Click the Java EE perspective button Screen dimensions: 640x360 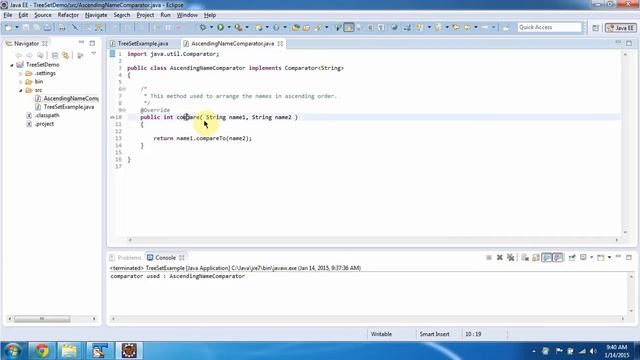coord(621,27)
